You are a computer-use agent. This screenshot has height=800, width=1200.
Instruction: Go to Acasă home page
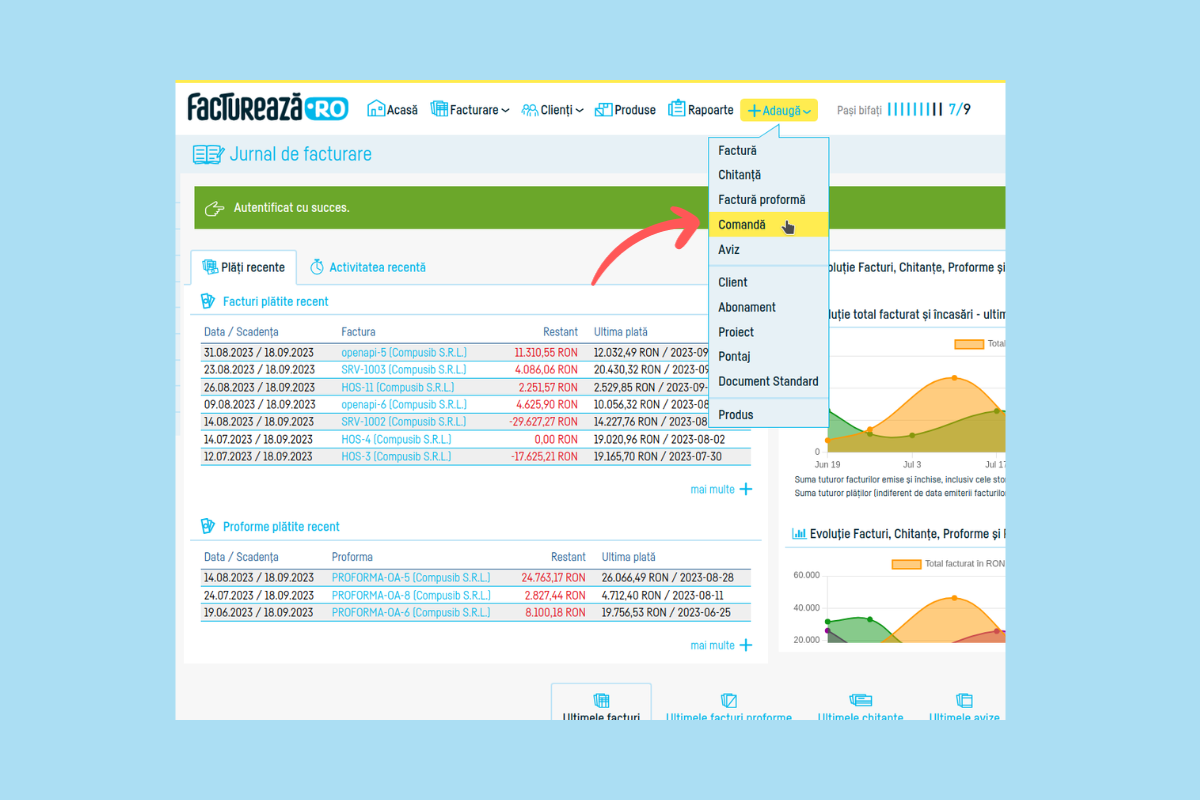coord(392,110)
